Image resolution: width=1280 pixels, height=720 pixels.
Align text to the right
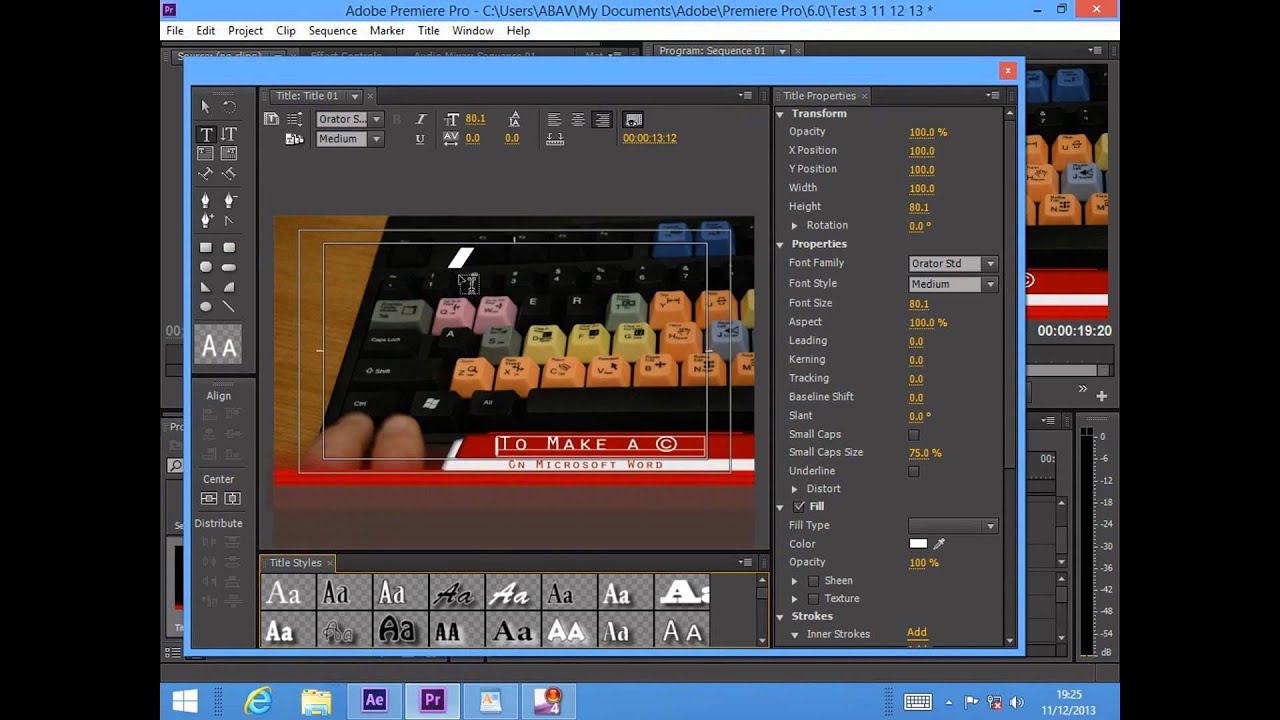[x=602, y=119]
